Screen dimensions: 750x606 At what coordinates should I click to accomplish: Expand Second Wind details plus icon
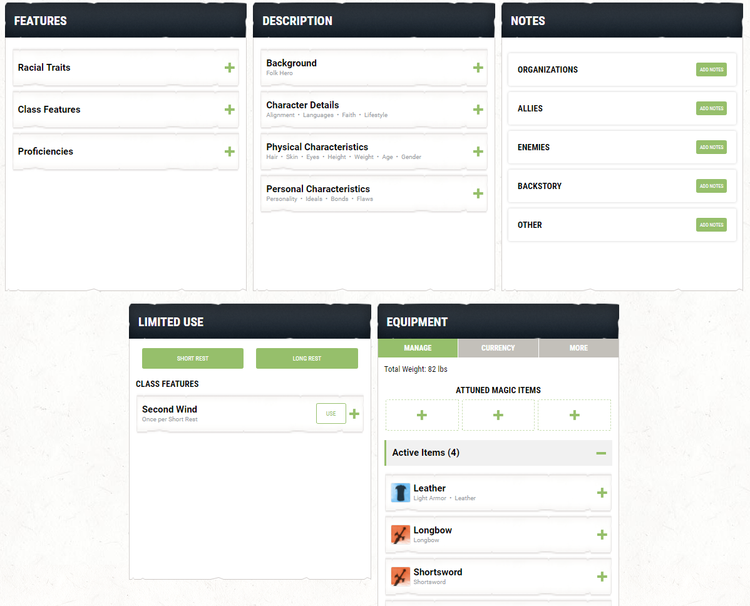[354, 414]
